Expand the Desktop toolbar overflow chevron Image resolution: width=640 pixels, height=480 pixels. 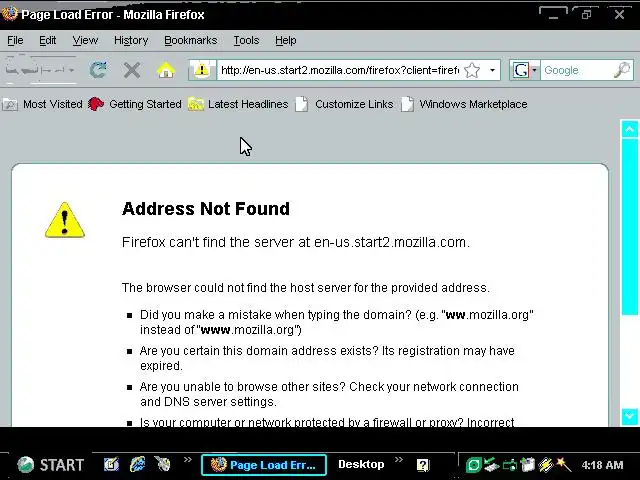399,460
